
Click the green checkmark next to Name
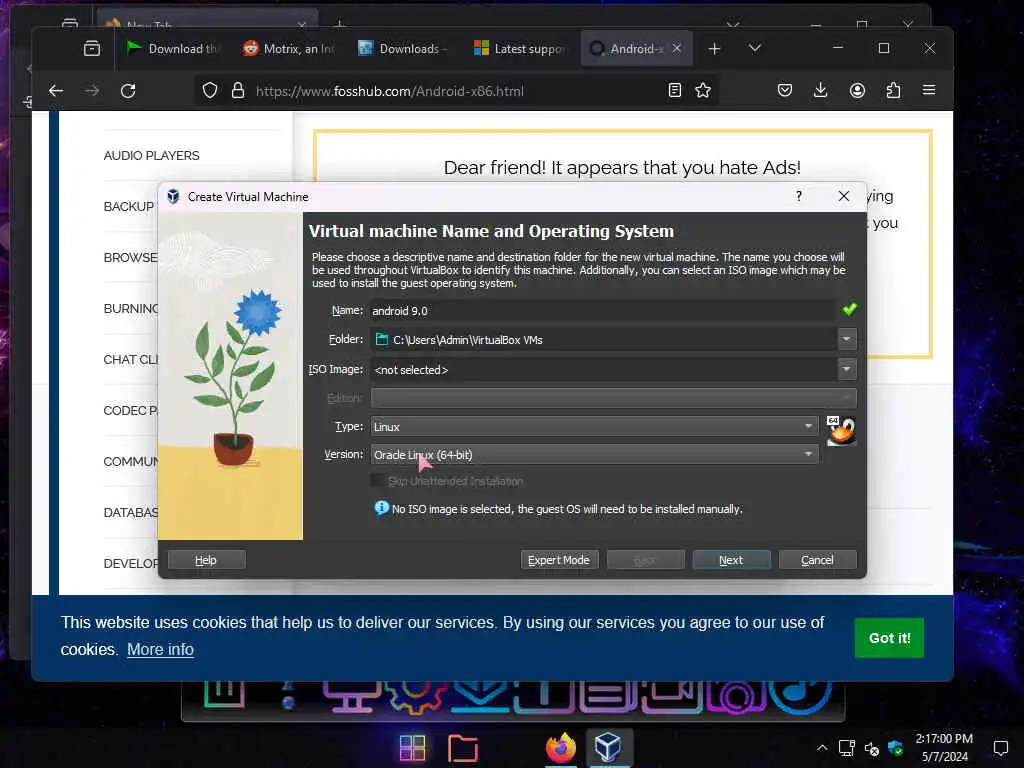pyautogui.click(x=850, y=310)
